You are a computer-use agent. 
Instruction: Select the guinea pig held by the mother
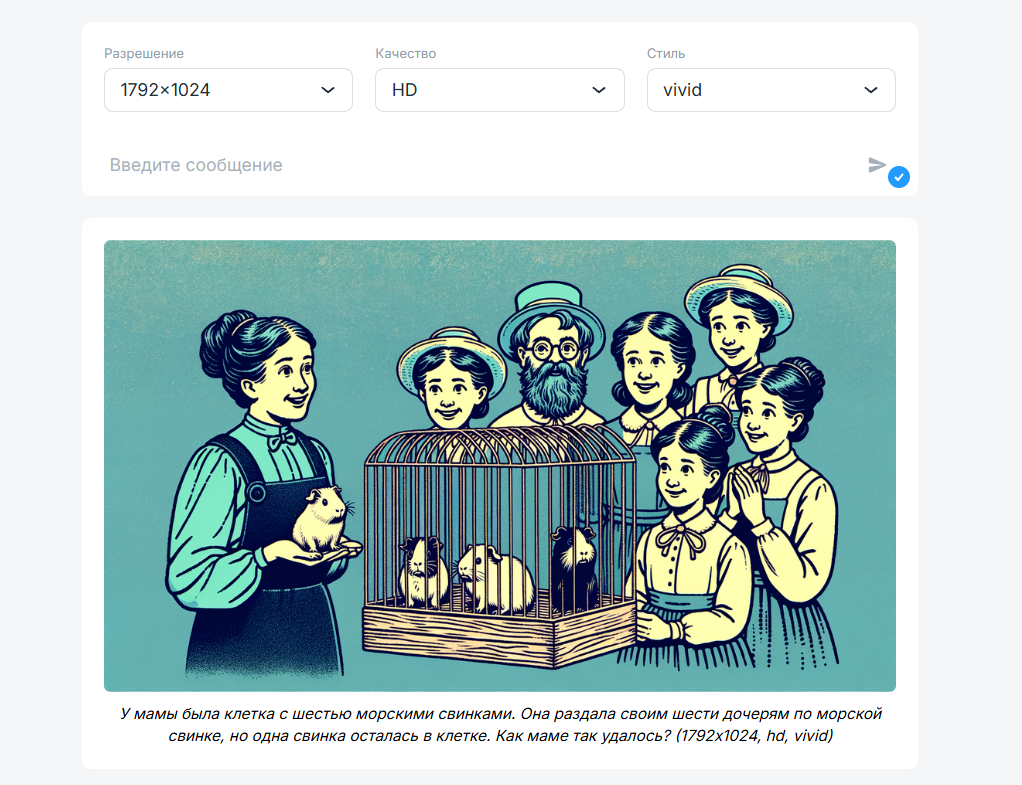pos(322,520)
